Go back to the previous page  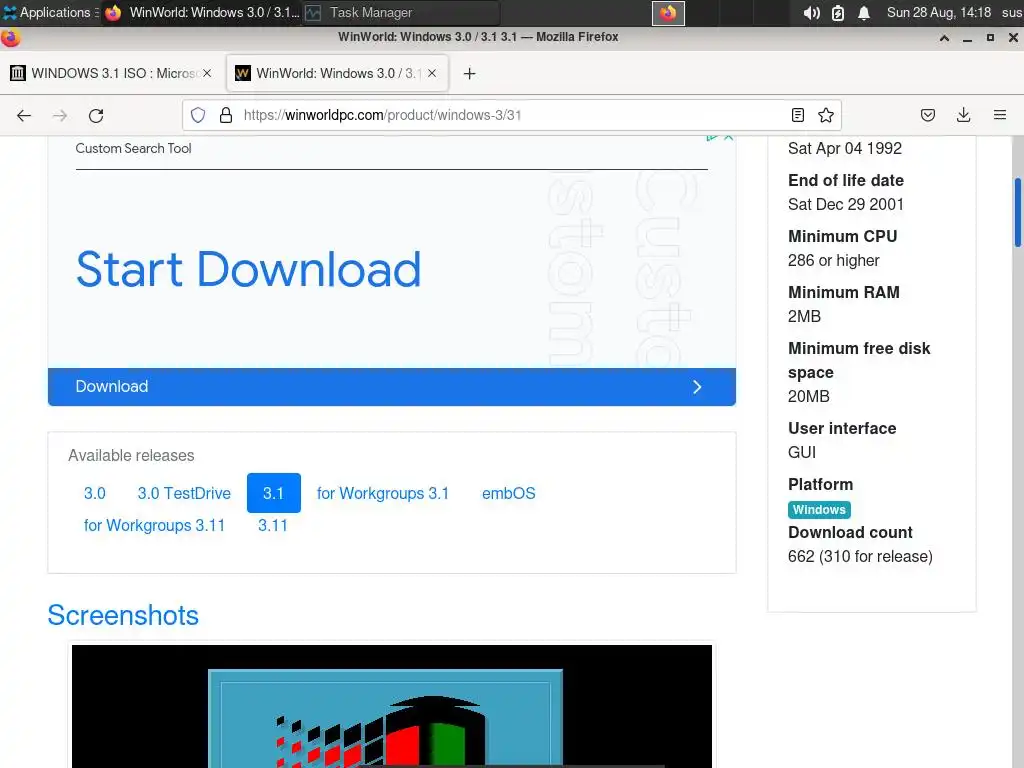[24, 116]
